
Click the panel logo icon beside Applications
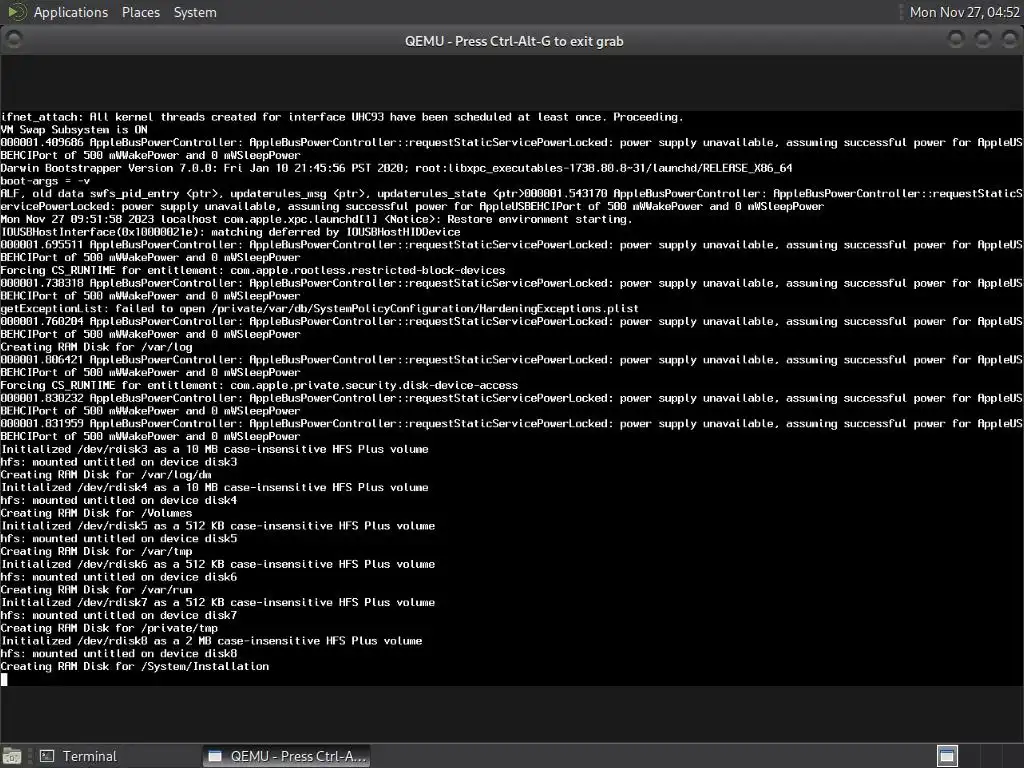pos(16,12)
